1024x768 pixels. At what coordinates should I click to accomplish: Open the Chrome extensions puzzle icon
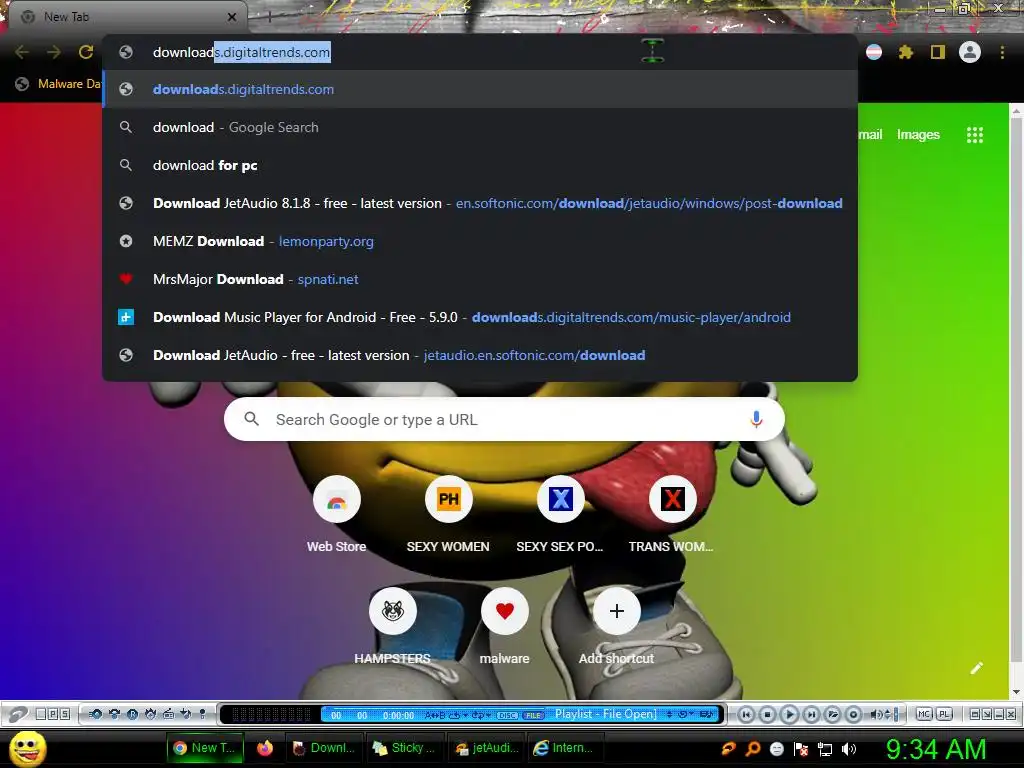(906, 52)
